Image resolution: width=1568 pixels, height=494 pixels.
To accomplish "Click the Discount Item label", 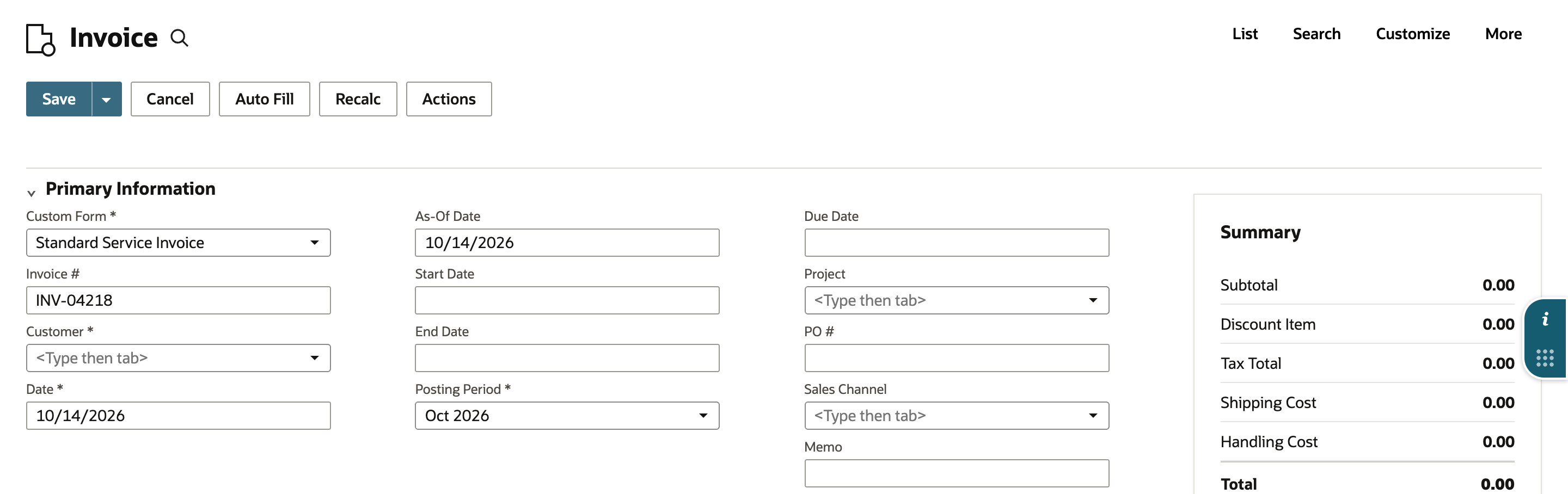I will click(1268, 324).
